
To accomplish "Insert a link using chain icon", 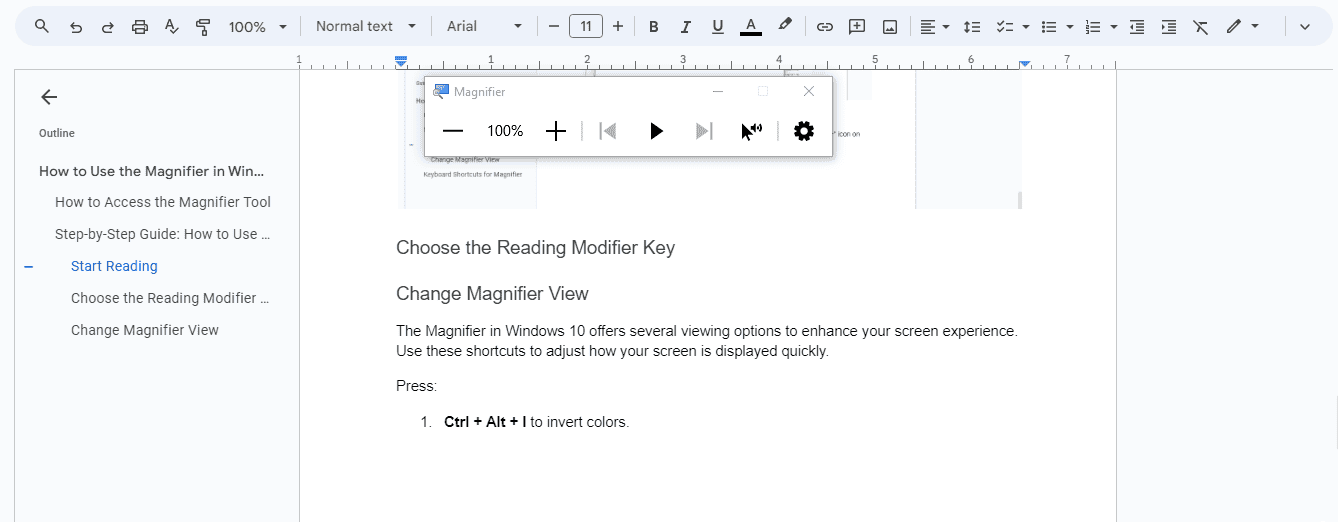I will coord(824,27).
